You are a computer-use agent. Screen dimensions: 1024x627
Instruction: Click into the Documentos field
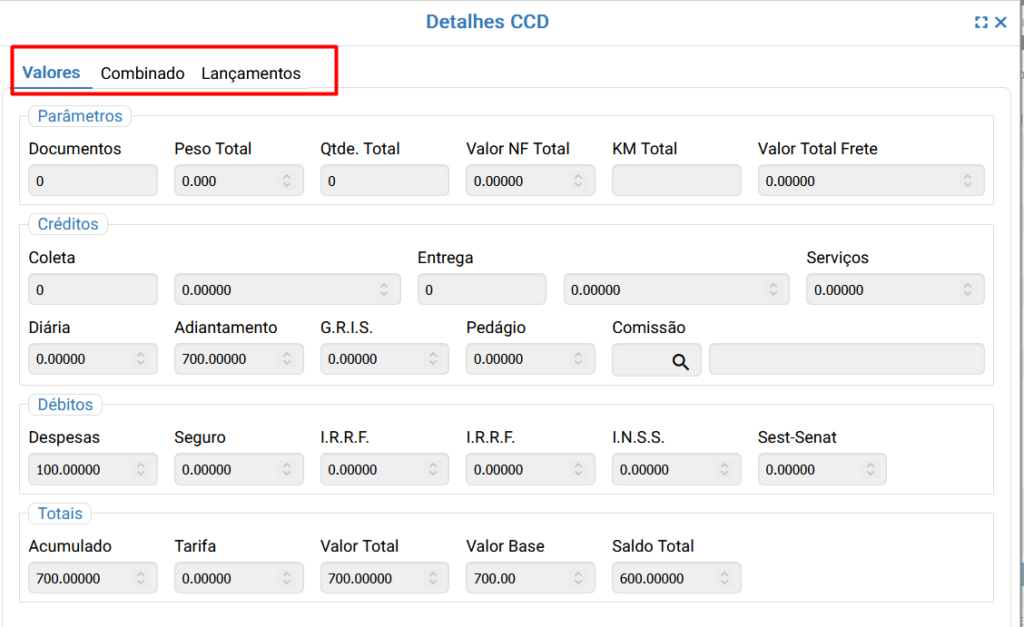point(92,181)
